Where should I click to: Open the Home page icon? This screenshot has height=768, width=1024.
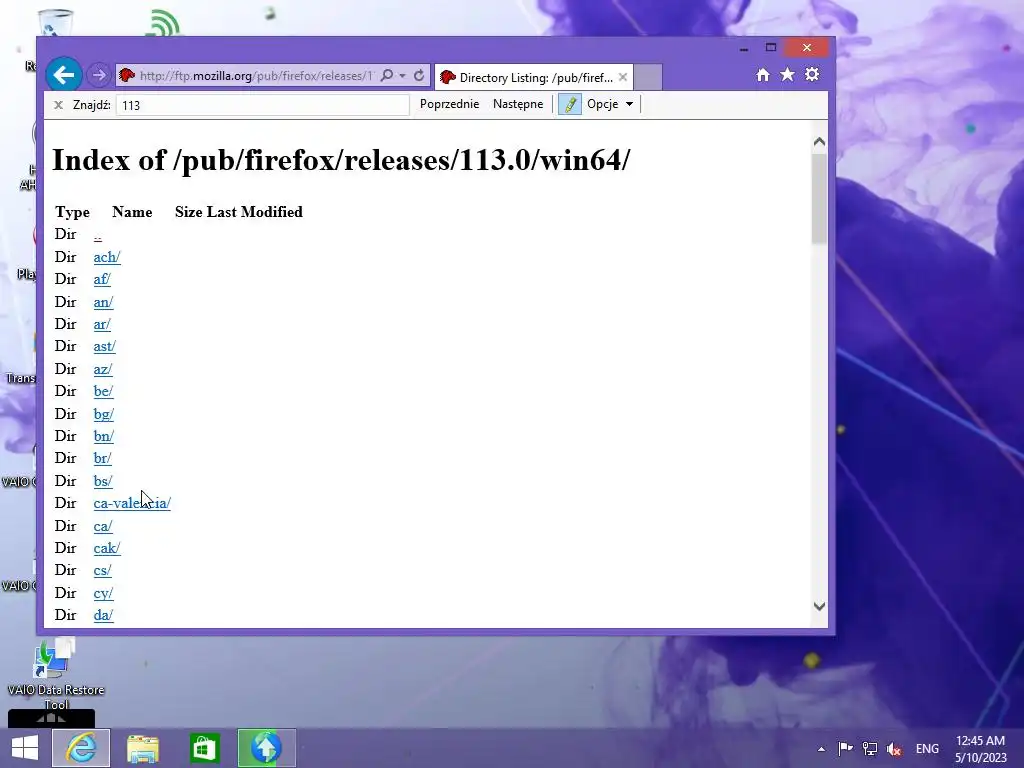click(763, 74)
